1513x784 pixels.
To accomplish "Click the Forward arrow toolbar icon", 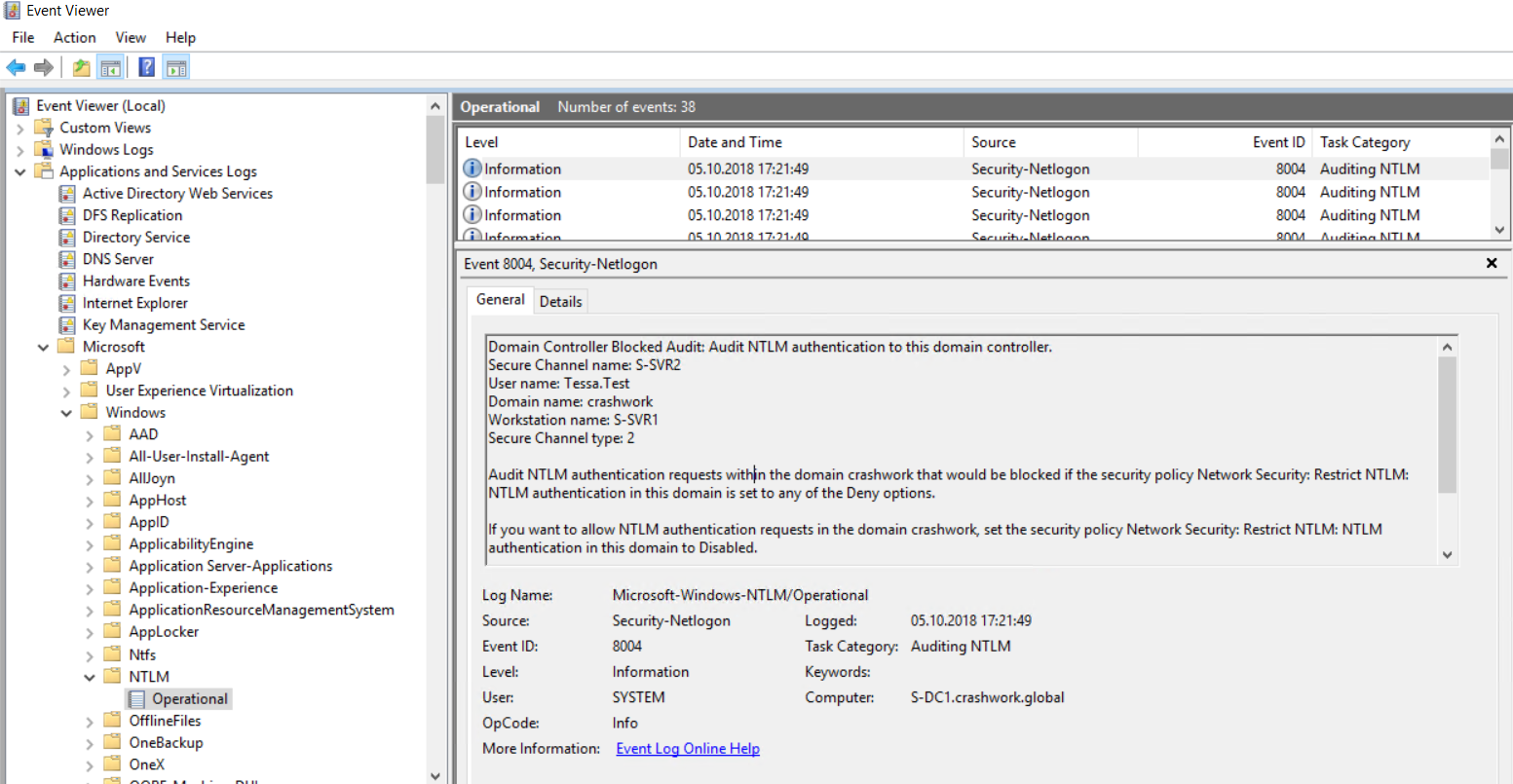I will point(43,67).
